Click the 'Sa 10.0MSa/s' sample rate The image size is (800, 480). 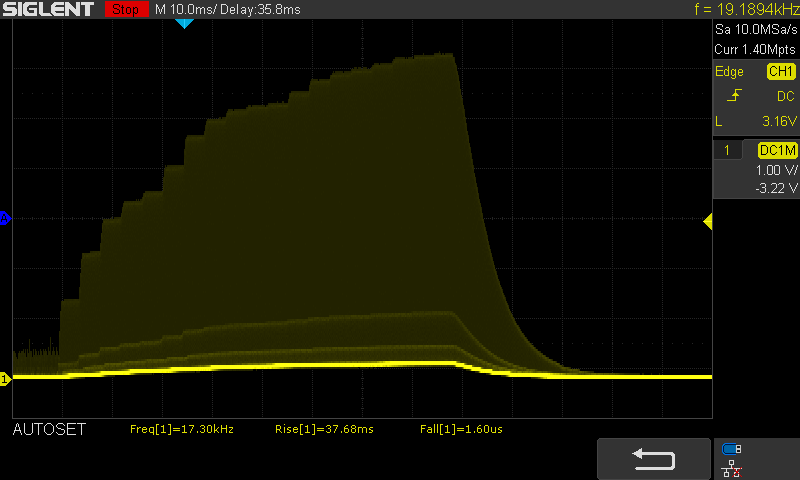(756, 30)
